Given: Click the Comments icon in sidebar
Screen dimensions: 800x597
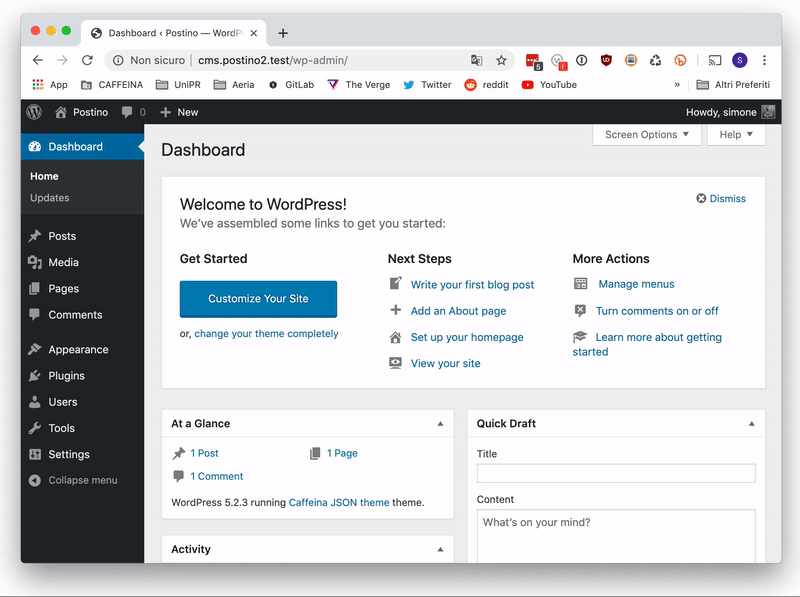Looking at the screenshot, I should [35, 314].
